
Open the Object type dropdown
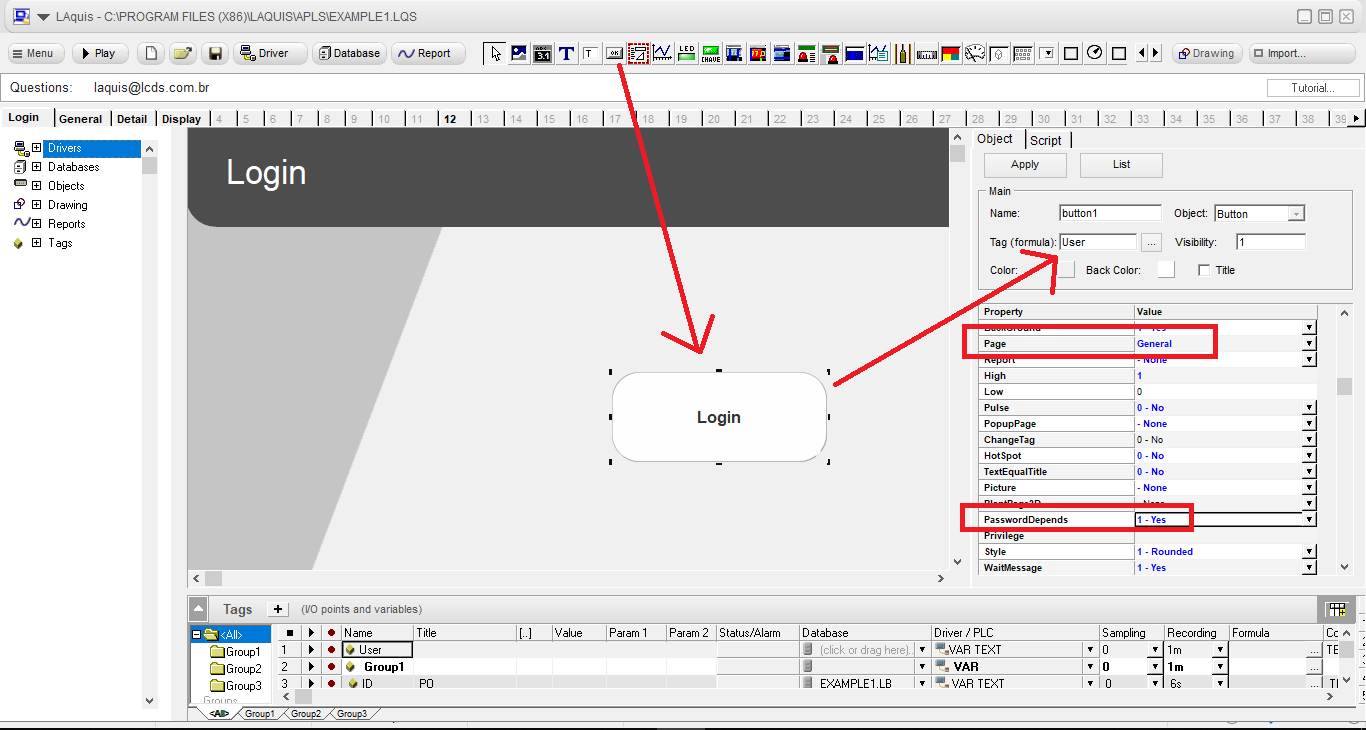click(1296, 214)
